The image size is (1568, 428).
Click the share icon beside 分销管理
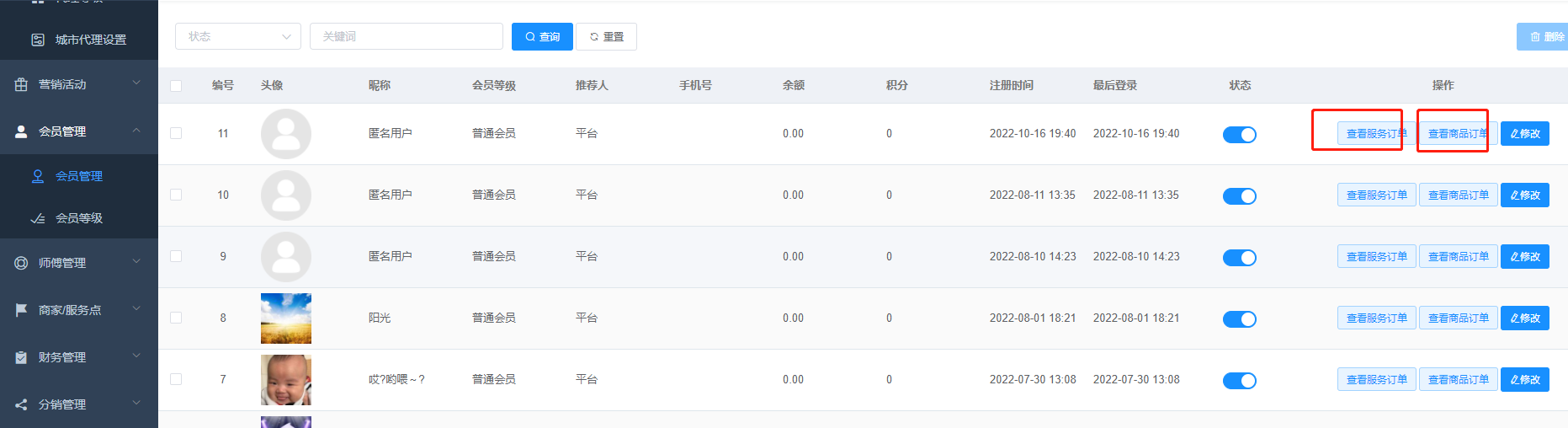point(21,404)
